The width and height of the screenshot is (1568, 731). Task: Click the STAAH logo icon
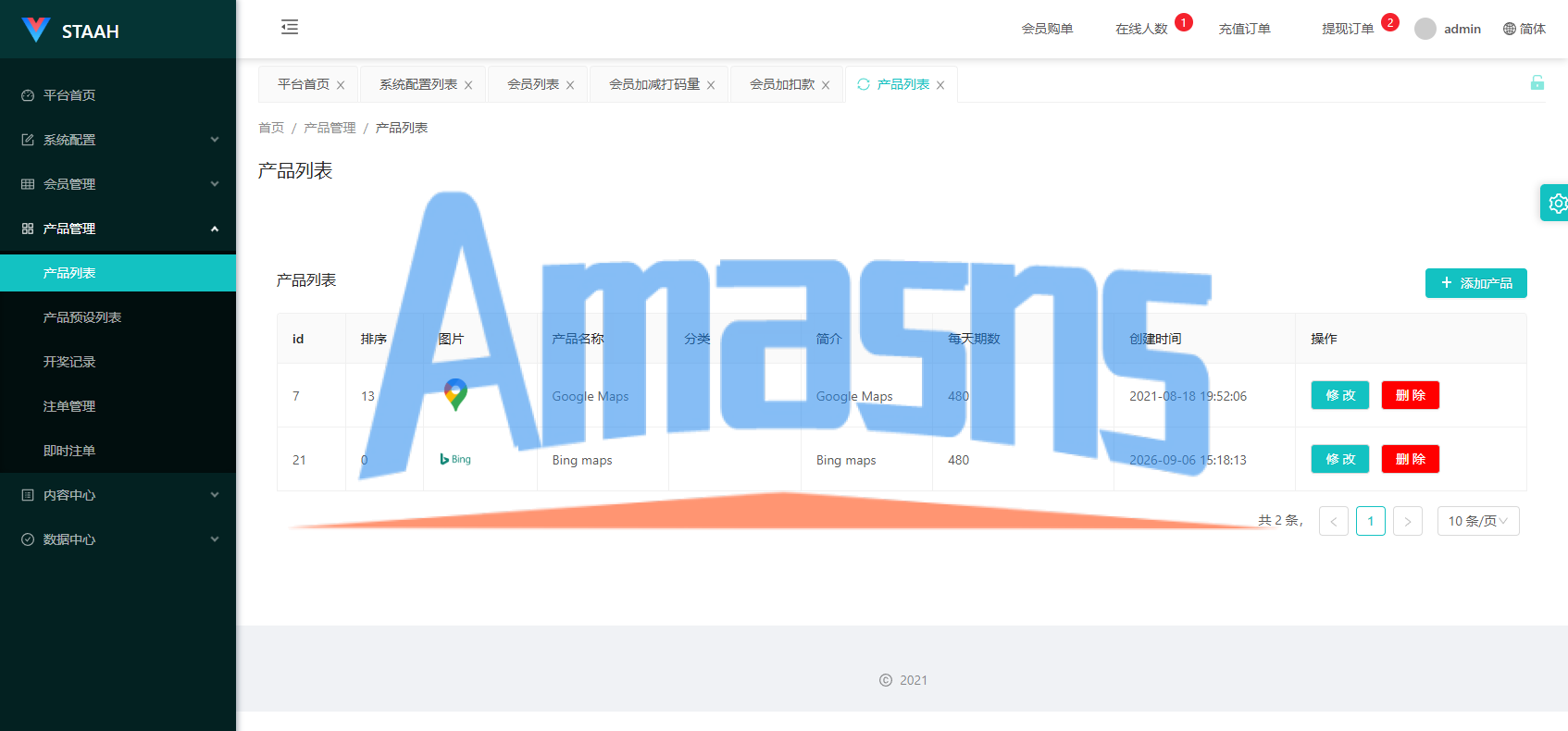35,30
